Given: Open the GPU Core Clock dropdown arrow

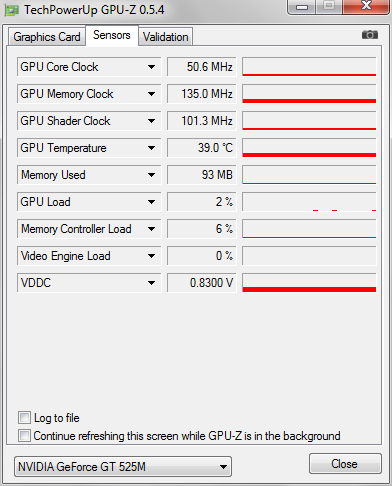Looking at the screenshot, I should coord(151,67).
